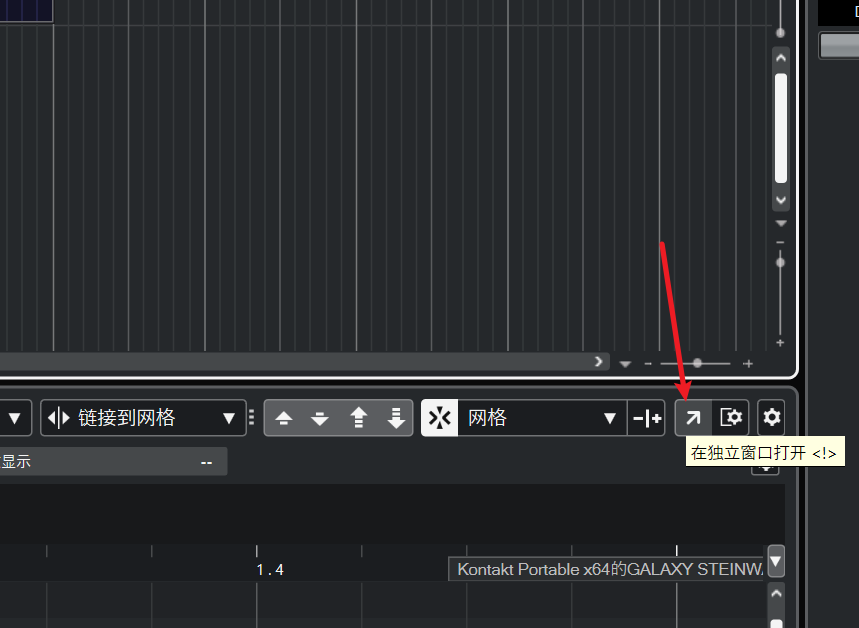Click the vertical zoom slider handle
Viewport: 859px width, 628px height.
pos(780,262)
